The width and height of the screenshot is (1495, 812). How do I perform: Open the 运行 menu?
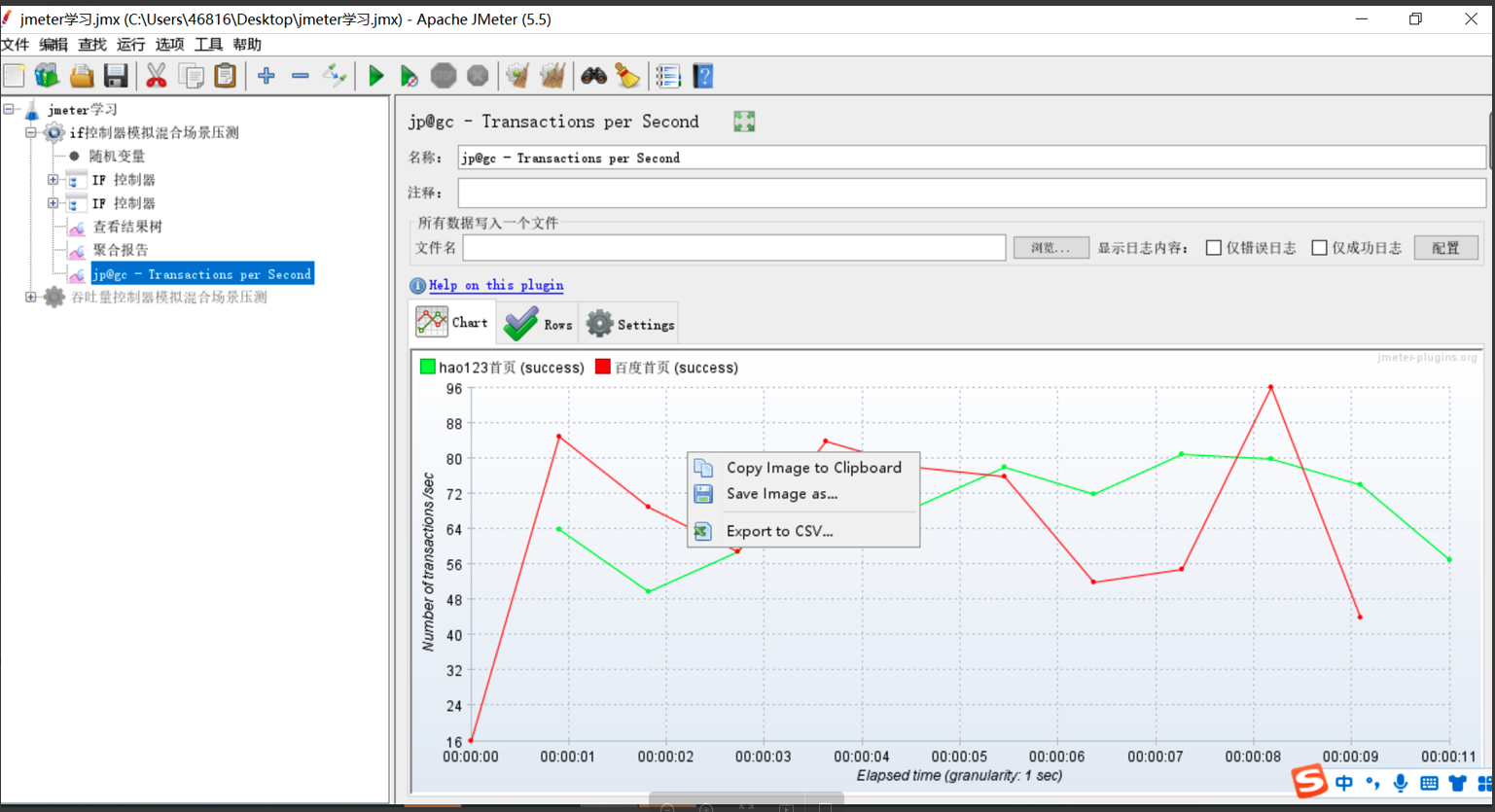tap(131, 45)
